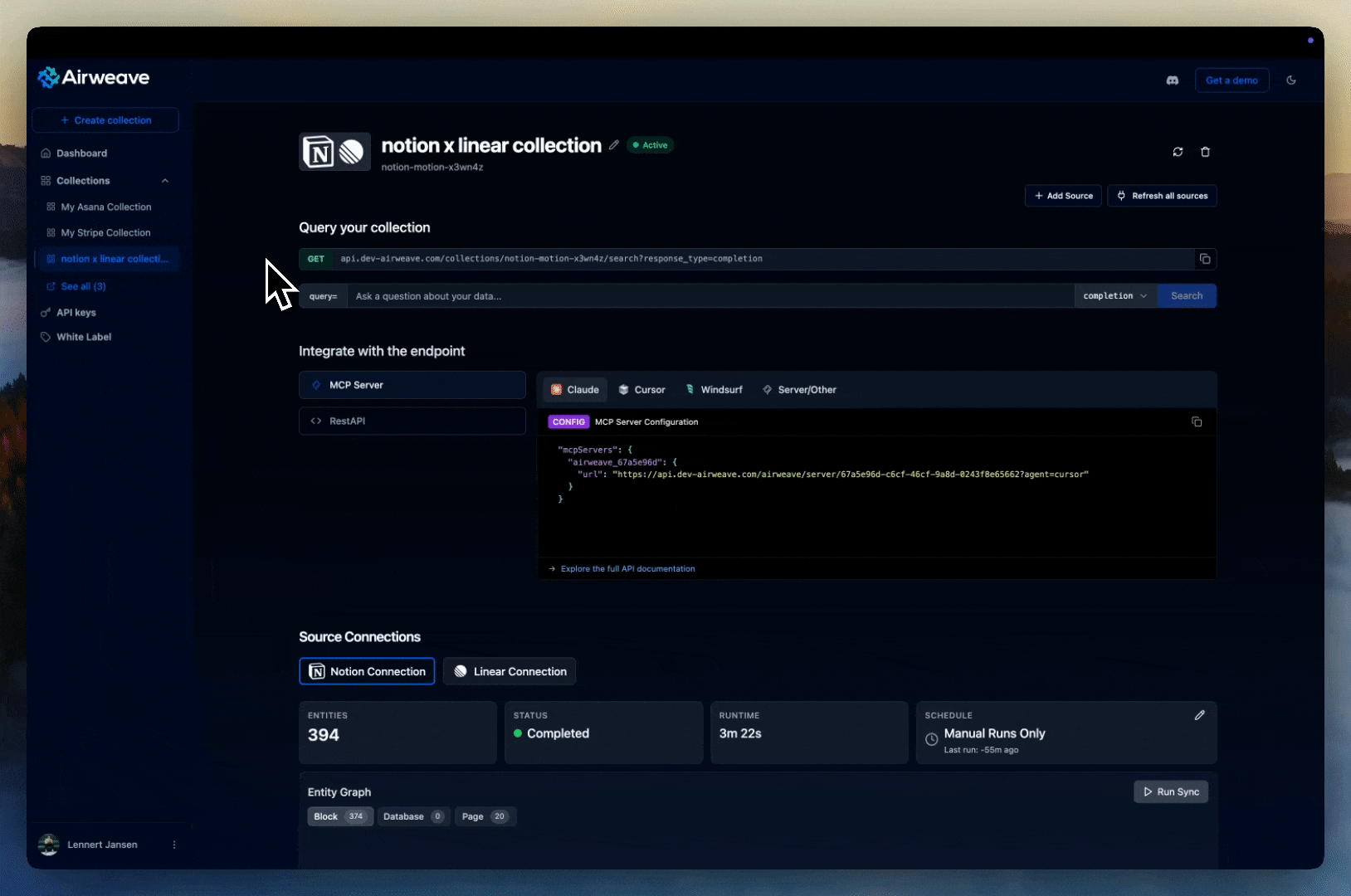The height and width of the screenshot is (896, 1351).
Task: Choose the RestAPI integration option
Action: [412, 421]
